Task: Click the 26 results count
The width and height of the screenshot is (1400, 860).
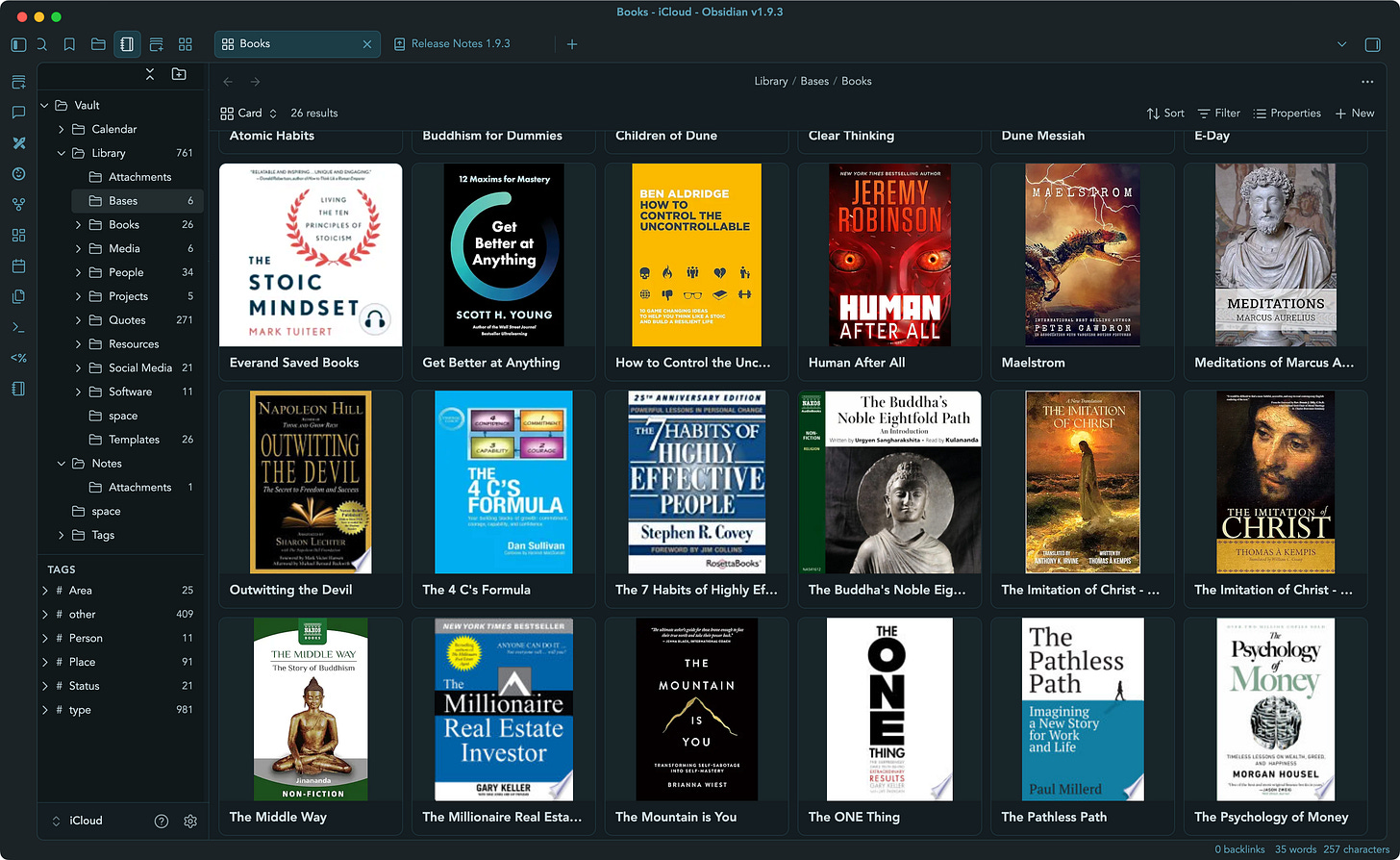Action: [314, 114]
